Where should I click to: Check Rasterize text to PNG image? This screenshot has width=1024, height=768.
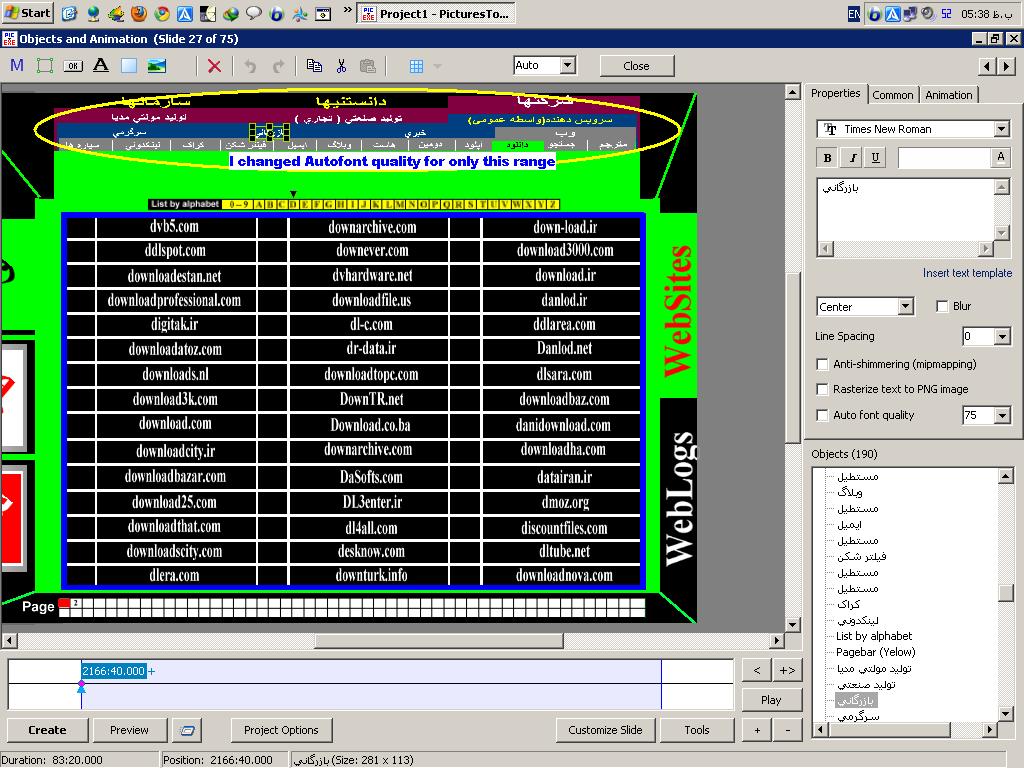tap(822, 389)
